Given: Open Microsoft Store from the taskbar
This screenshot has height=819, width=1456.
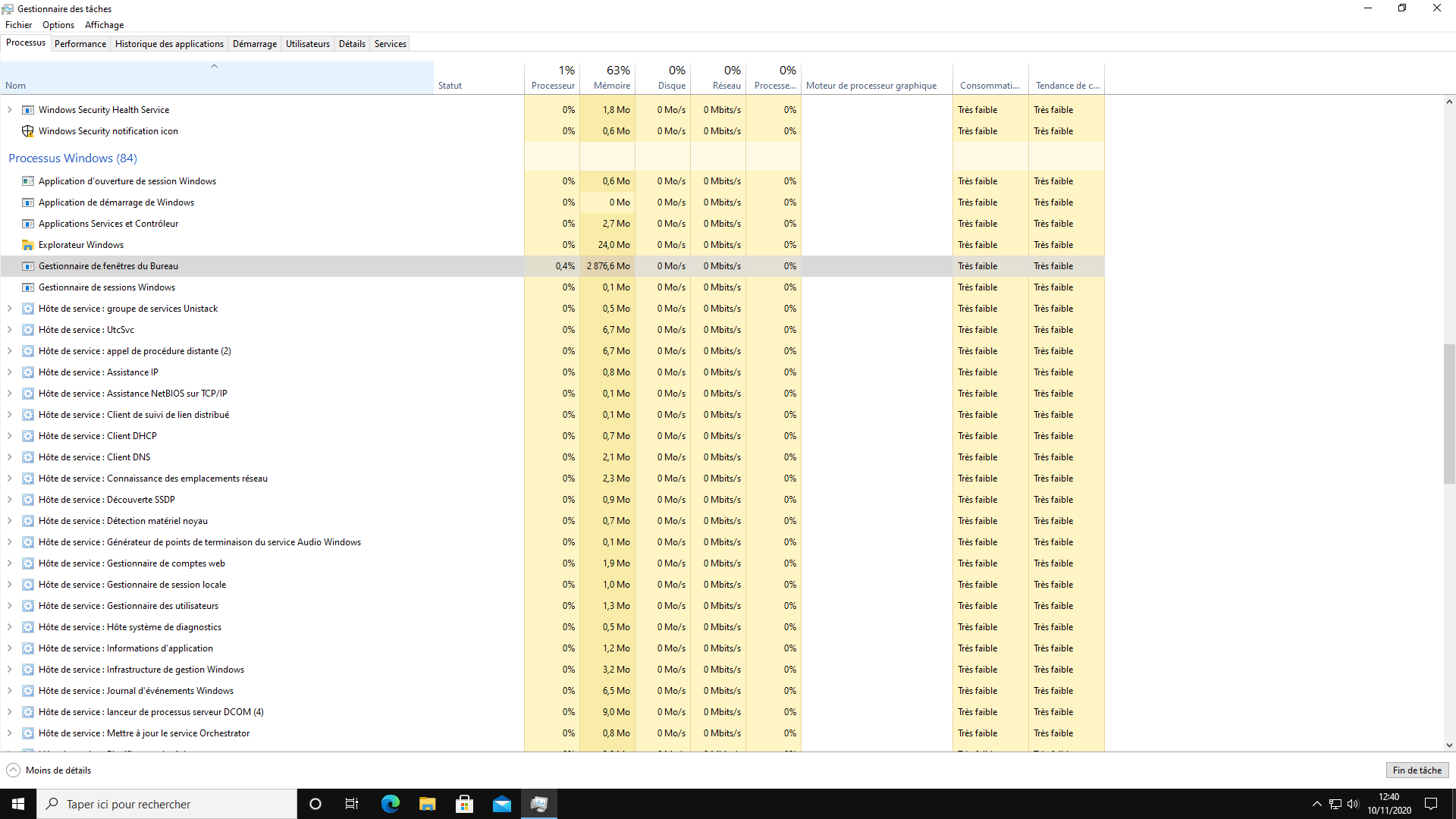Looking at the screenshot, I should (x=464, y=804).
